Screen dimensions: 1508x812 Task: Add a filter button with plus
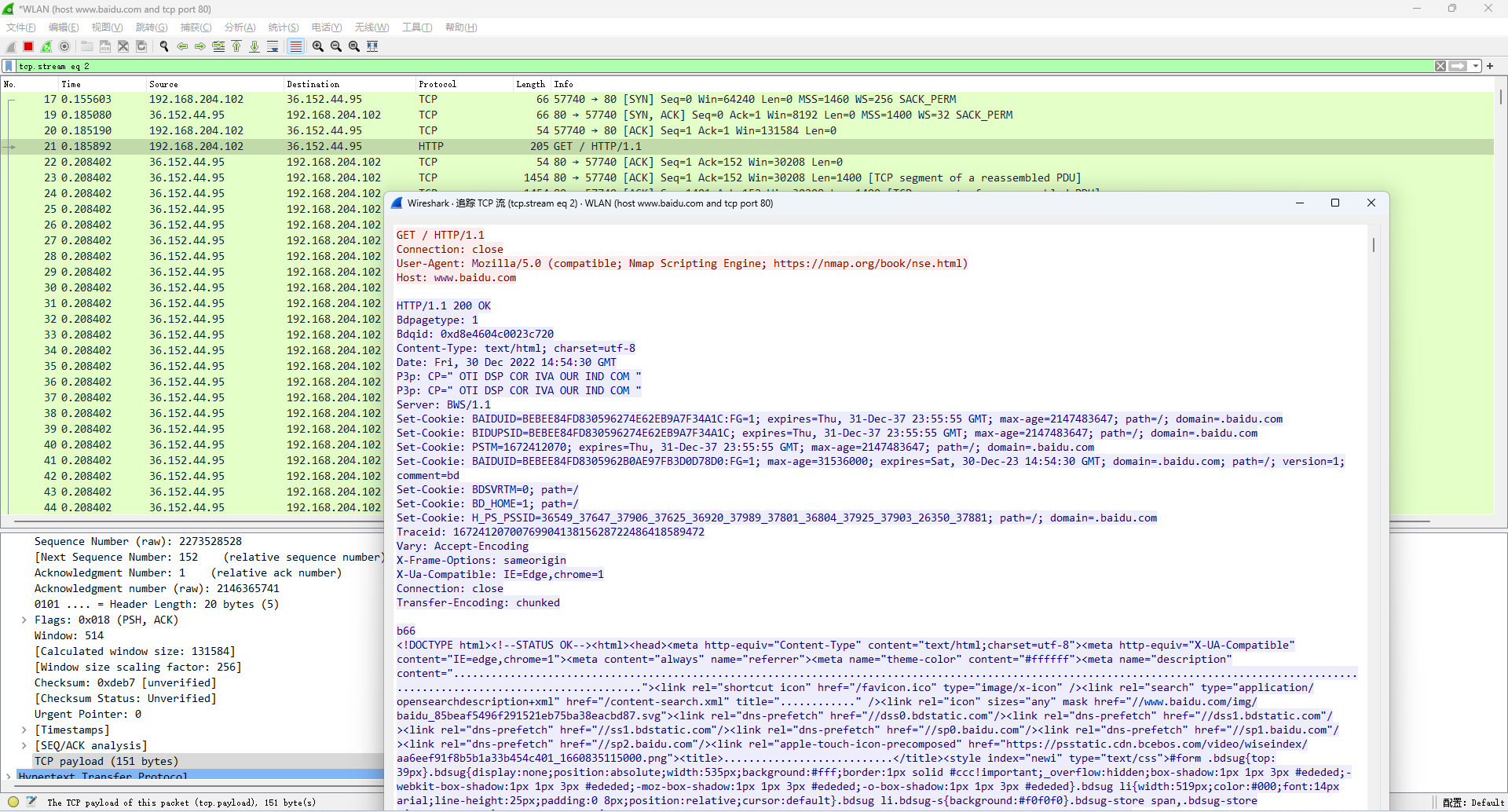pyautogui.click(x=1490, y=66)
